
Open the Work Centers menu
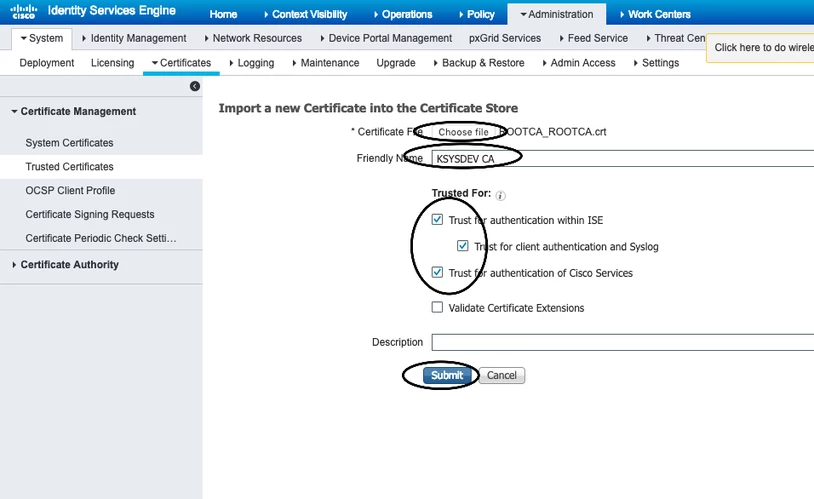tap(655, 14)
